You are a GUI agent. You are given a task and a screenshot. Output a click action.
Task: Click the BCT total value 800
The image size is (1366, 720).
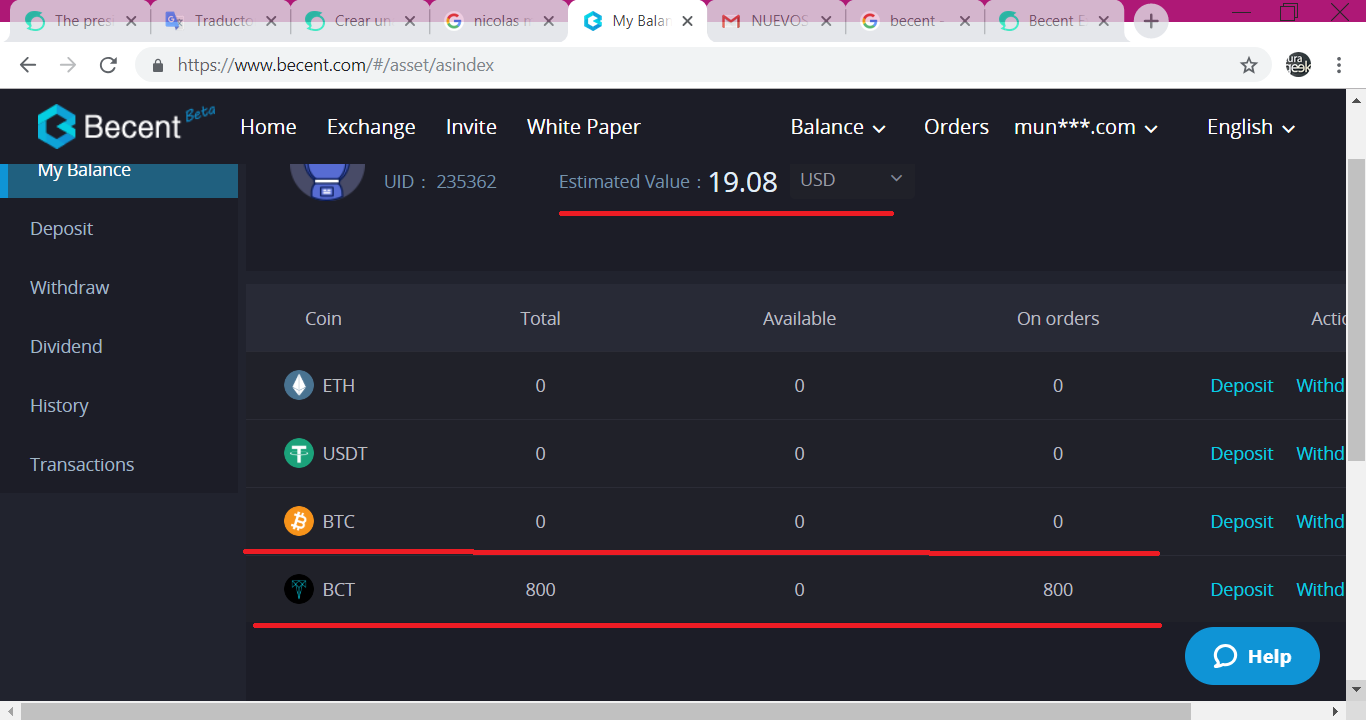[540, 590]
